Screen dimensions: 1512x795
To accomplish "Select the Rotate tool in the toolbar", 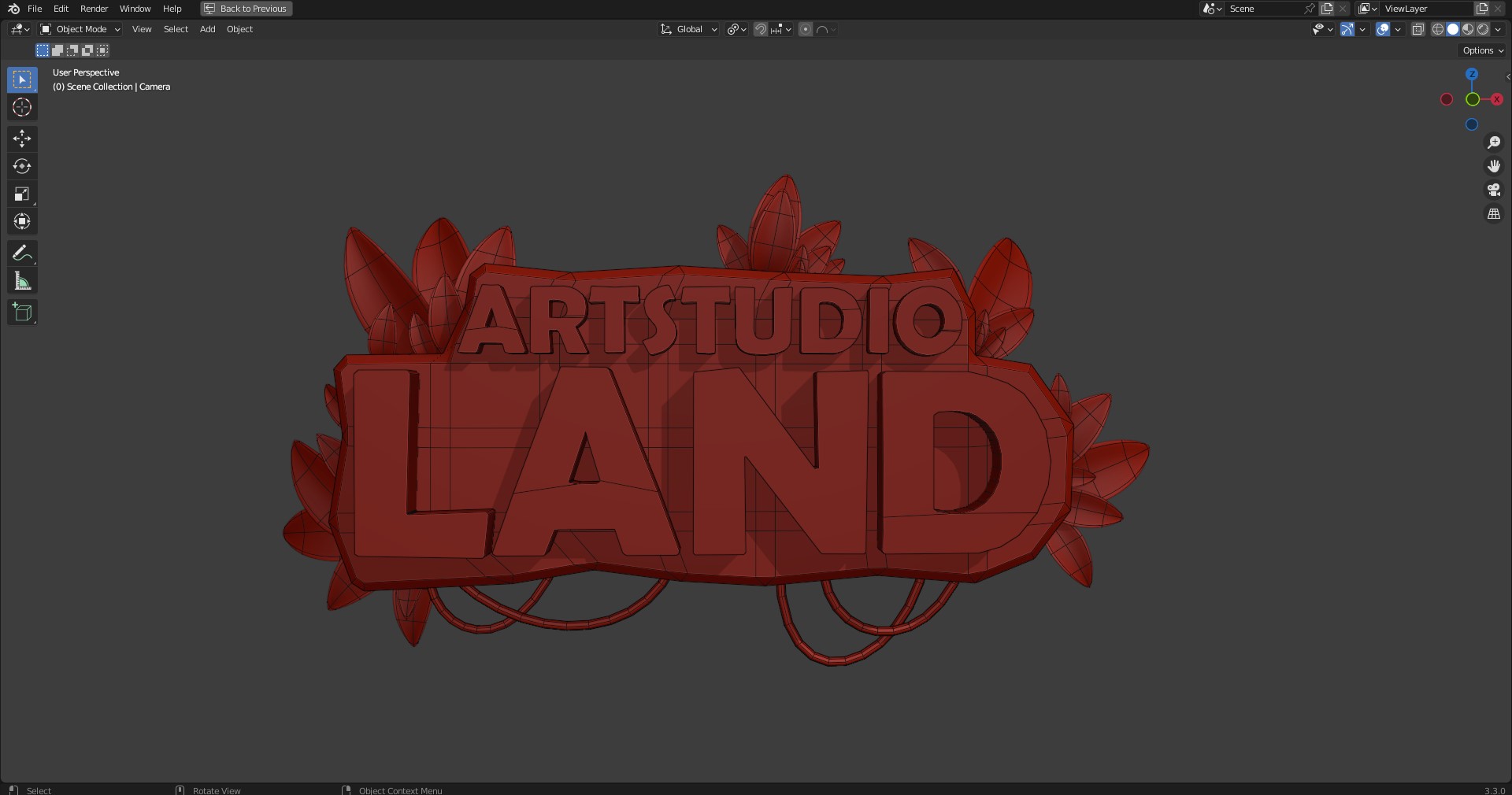I will (x=21, y=166).
